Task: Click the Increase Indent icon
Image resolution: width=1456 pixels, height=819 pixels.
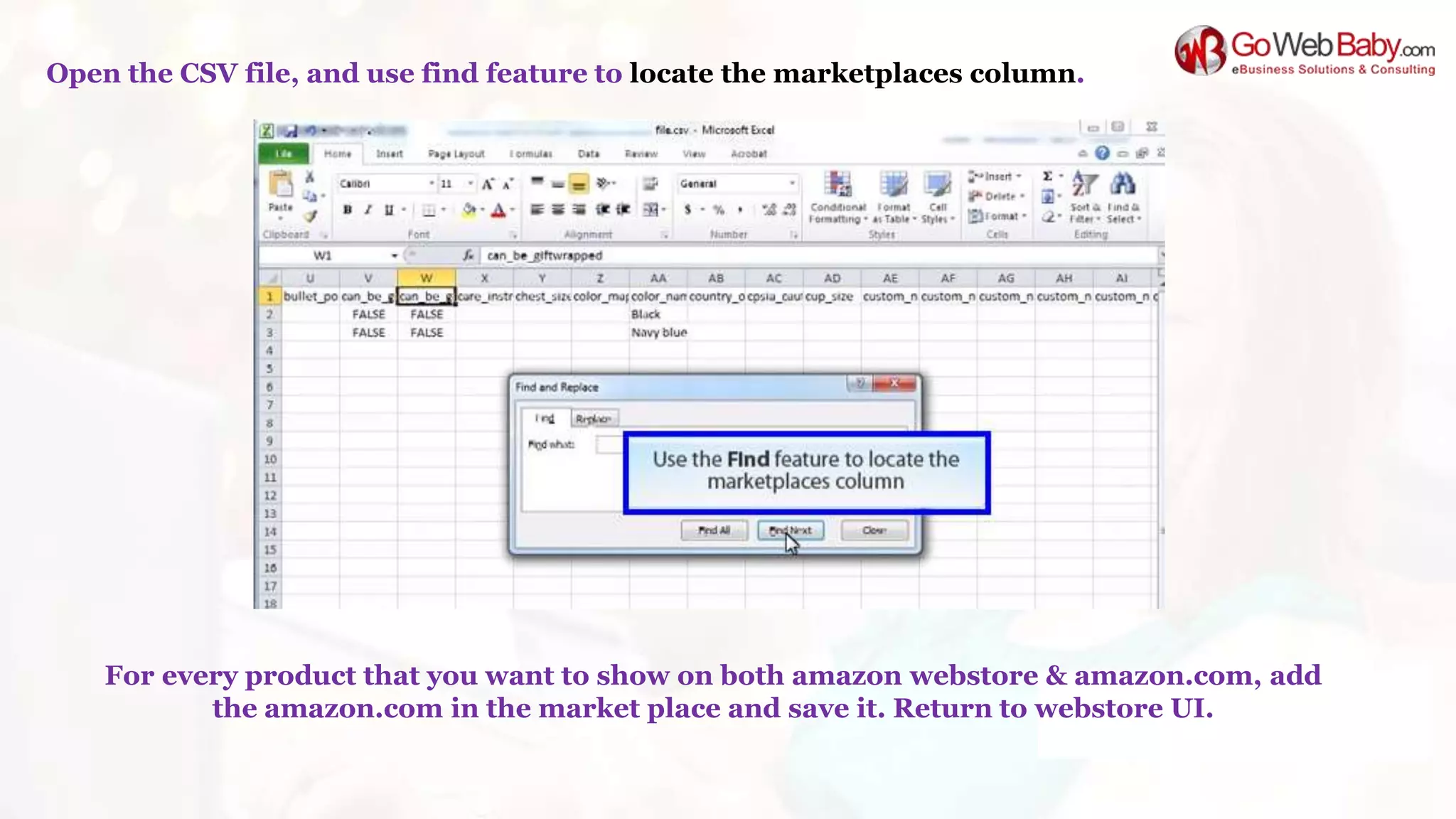Action: (623, 209)
